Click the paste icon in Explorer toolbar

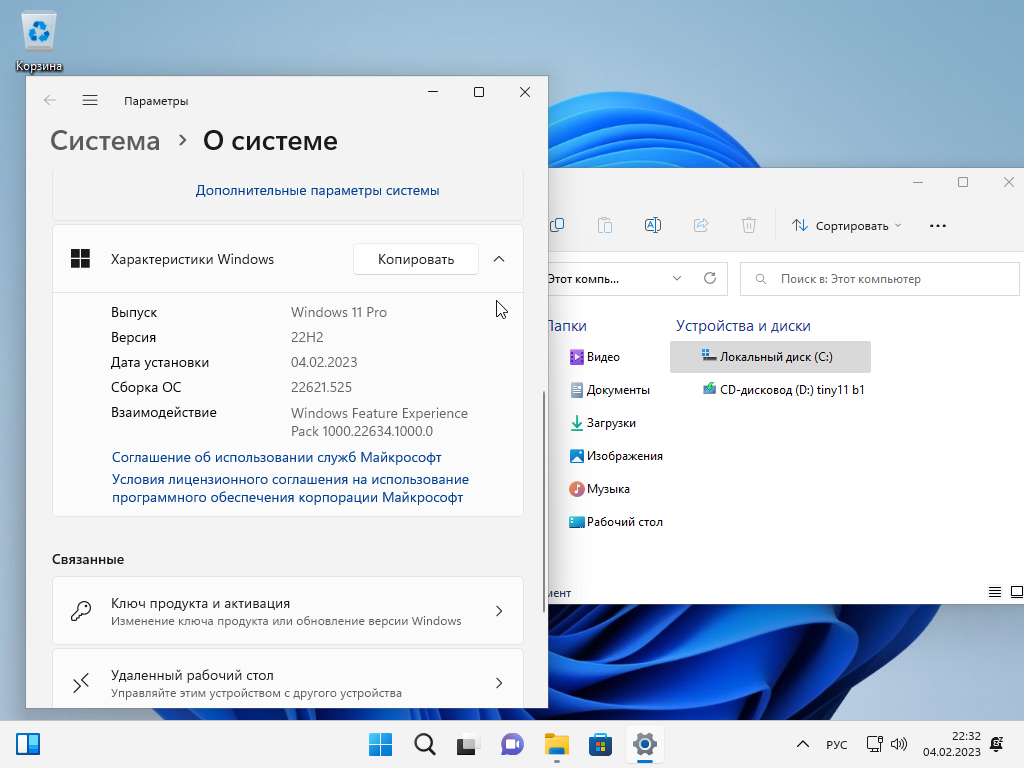pyautogui.click(x=605, y=225)
